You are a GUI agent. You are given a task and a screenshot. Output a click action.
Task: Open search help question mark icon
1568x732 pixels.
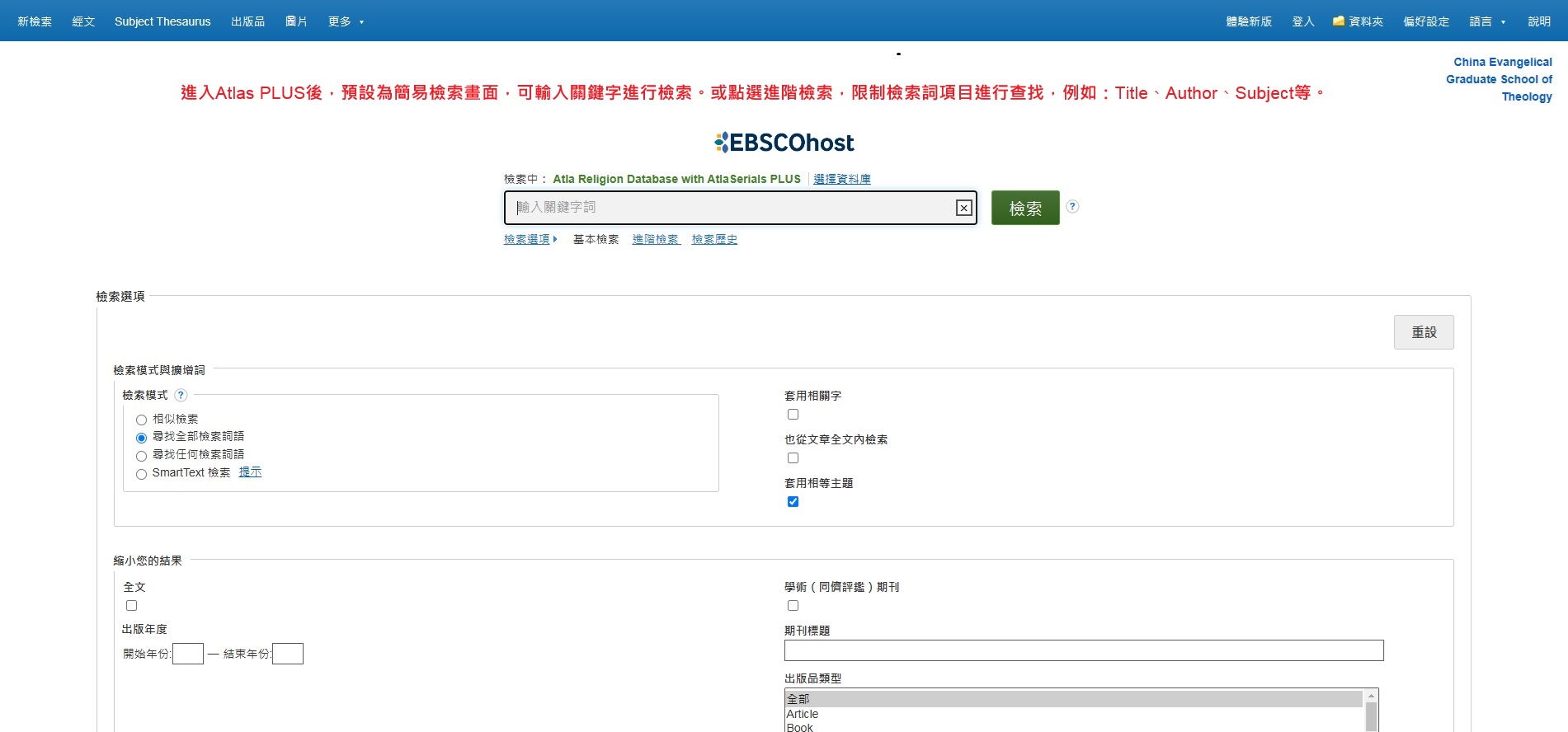1072,206
